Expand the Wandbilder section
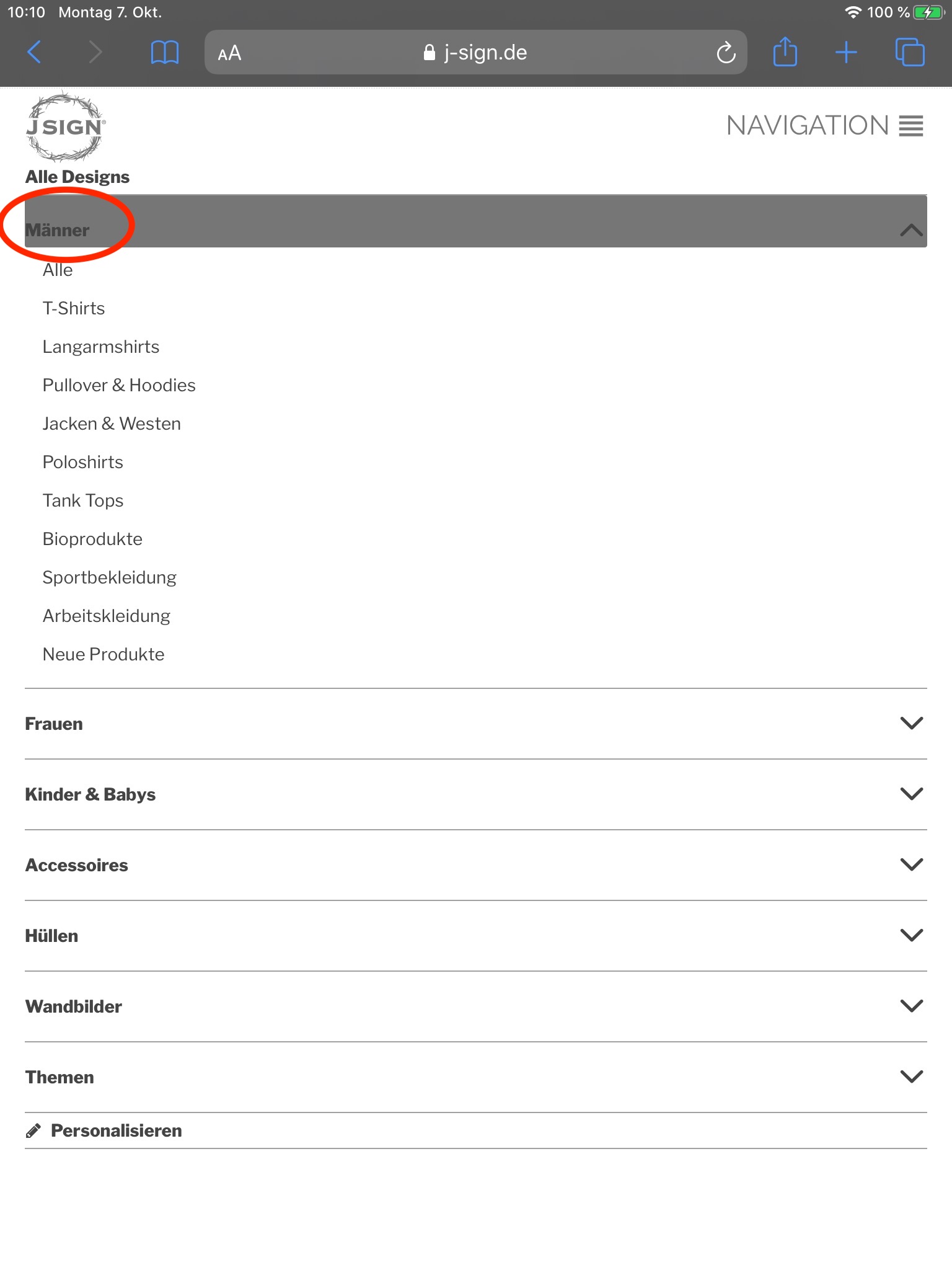This screenshot has height=1270, width=952. coord(911,1006)
